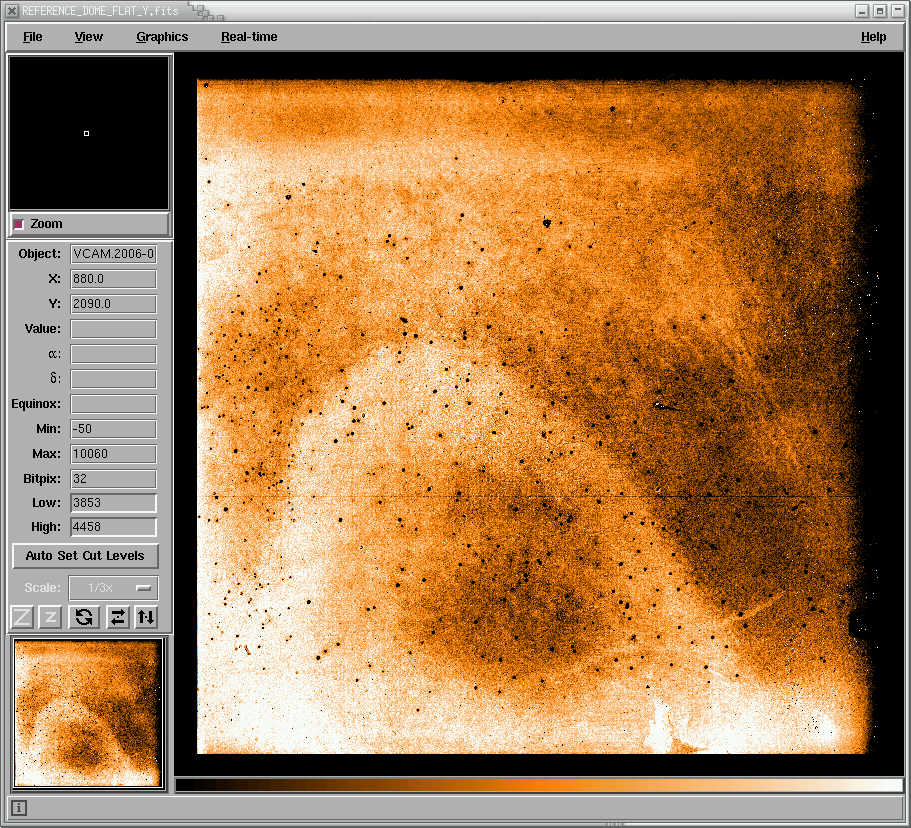Image resolution: width=911 pixels, height=828 pixels.
Task: Click the flip horizontal arrows icon
Action: (118, 617)
